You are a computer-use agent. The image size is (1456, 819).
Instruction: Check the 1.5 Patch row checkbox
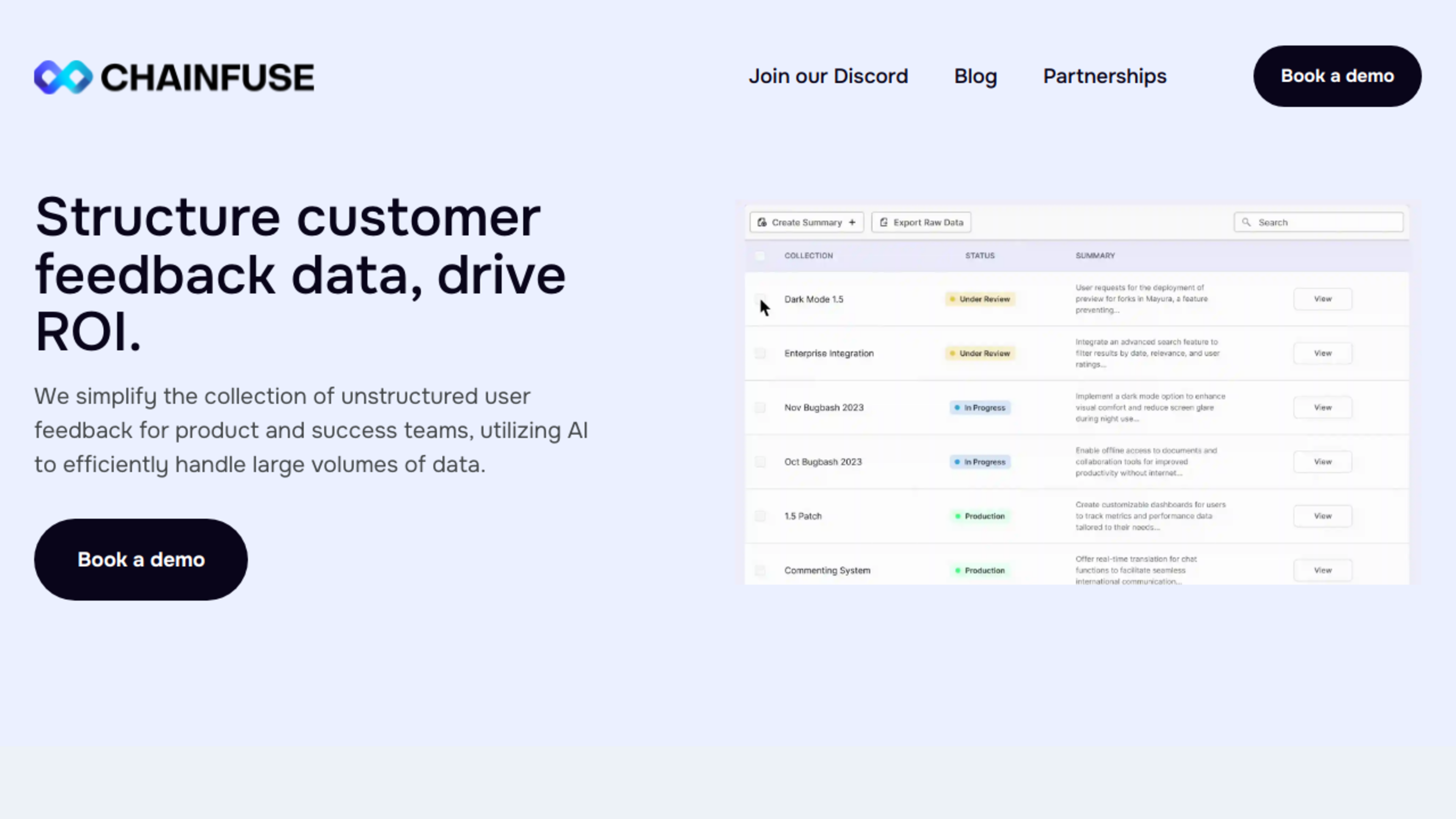coord(760,516)
